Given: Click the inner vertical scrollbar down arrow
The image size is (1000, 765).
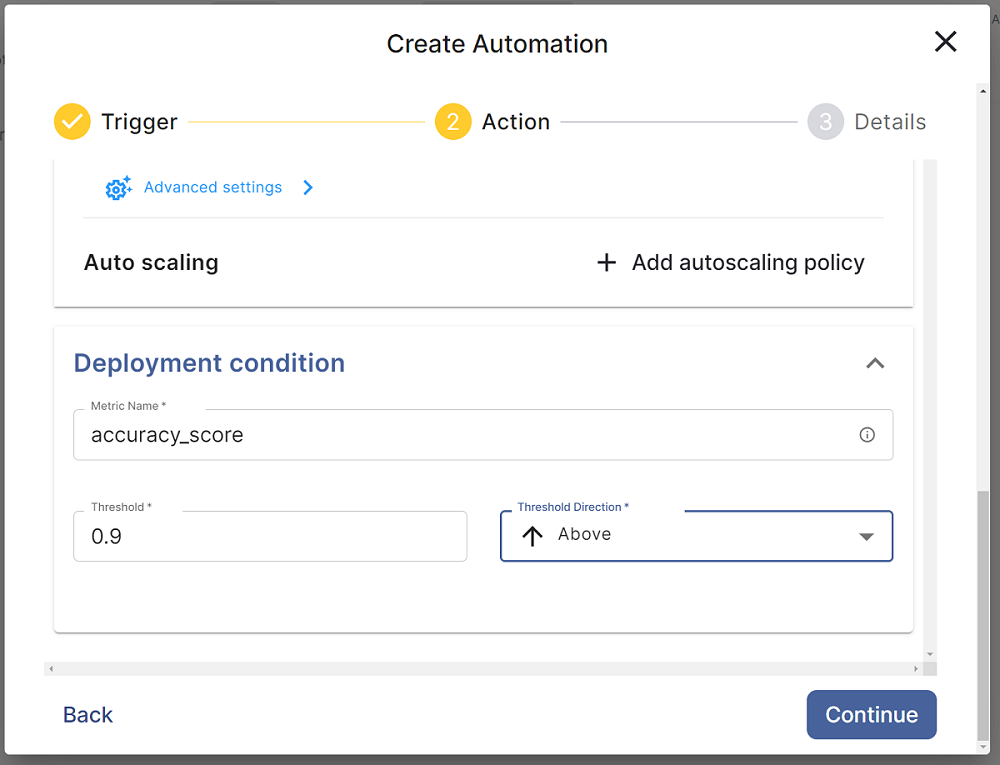Looking at the screenshot, I should point(930,654).
